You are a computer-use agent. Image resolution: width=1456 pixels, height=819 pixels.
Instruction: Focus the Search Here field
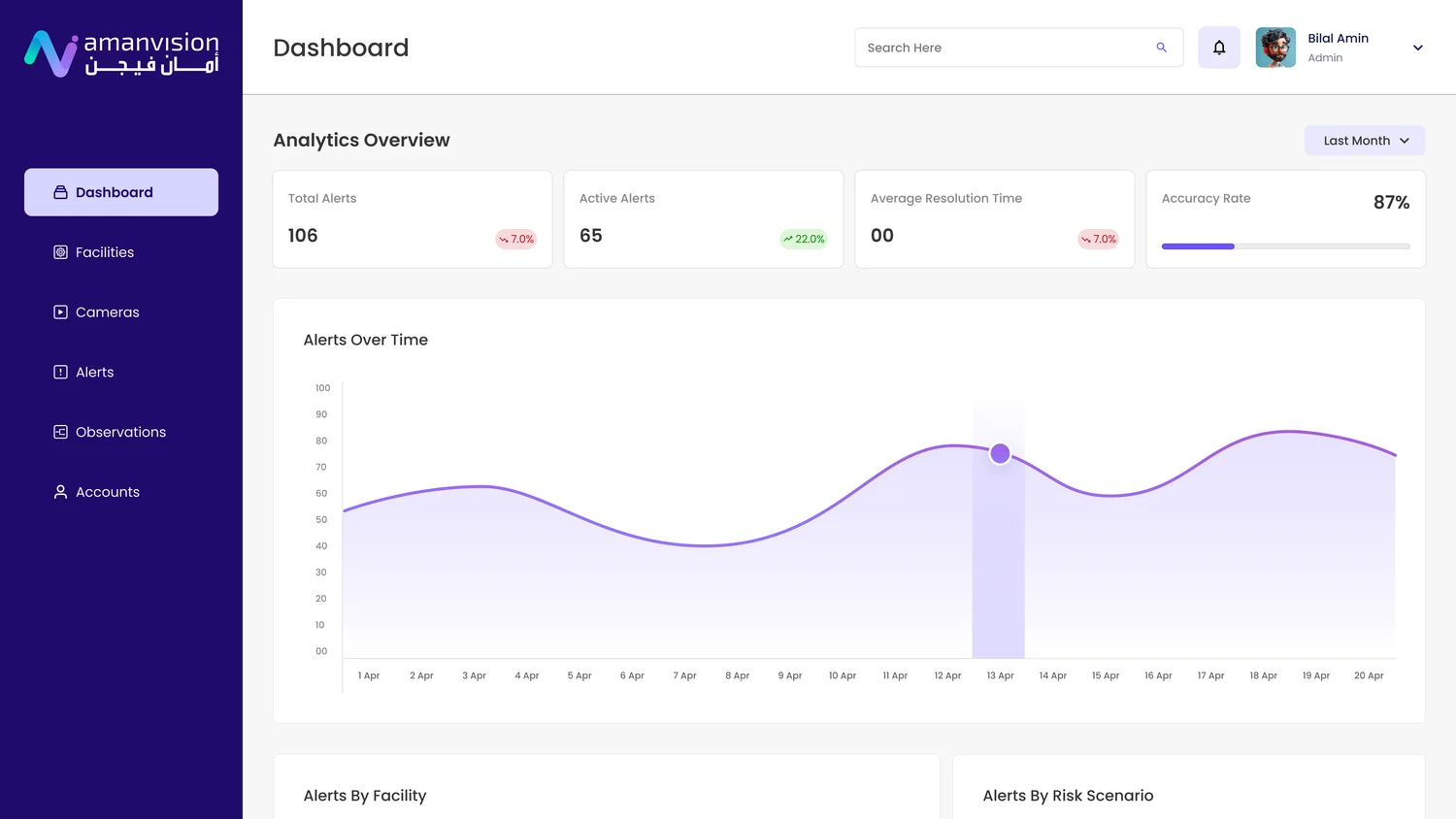tap(1019, 48)
